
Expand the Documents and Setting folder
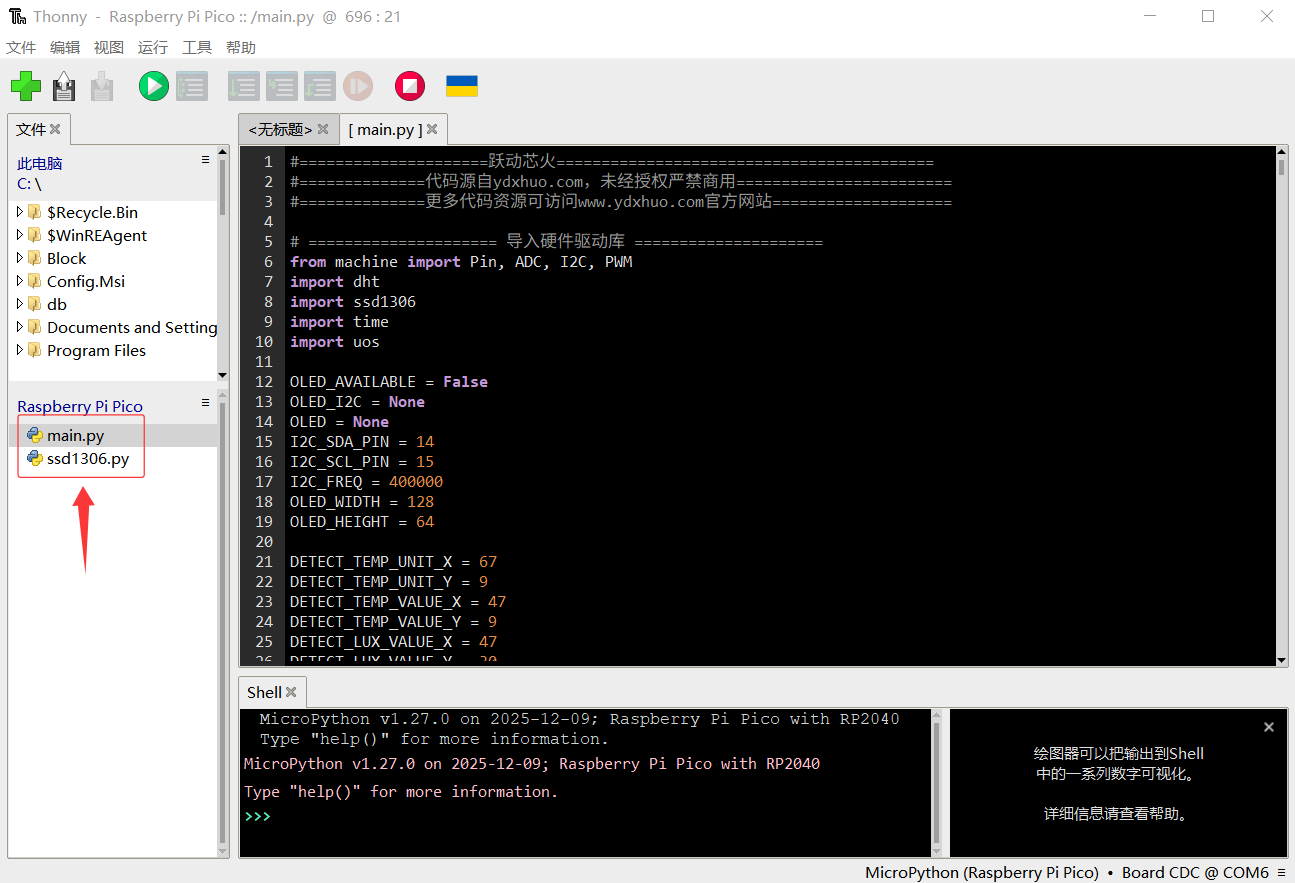(x=20, y=327)
